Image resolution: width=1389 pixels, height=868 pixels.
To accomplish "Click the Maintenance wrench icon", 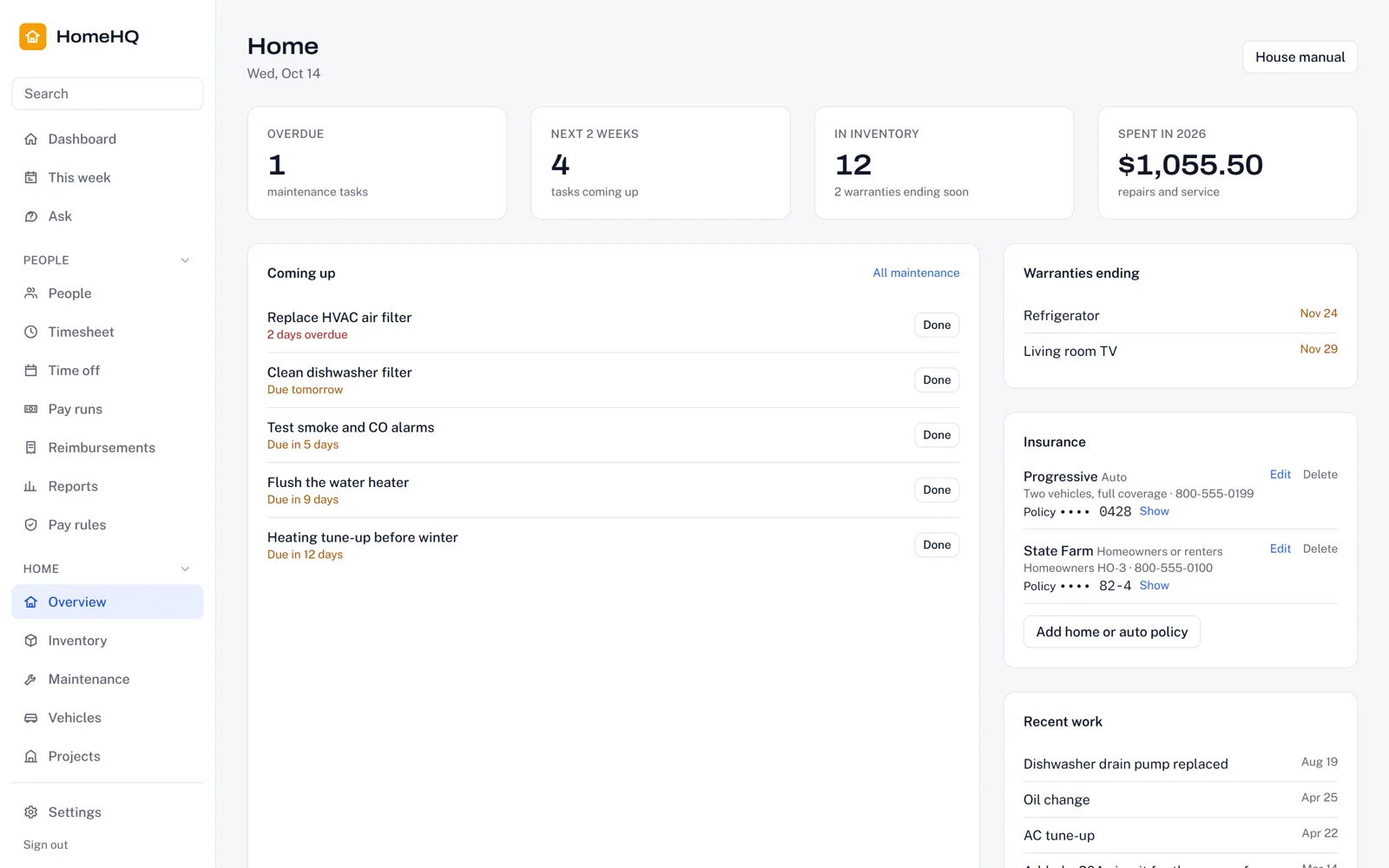I will tap(31, 680).
